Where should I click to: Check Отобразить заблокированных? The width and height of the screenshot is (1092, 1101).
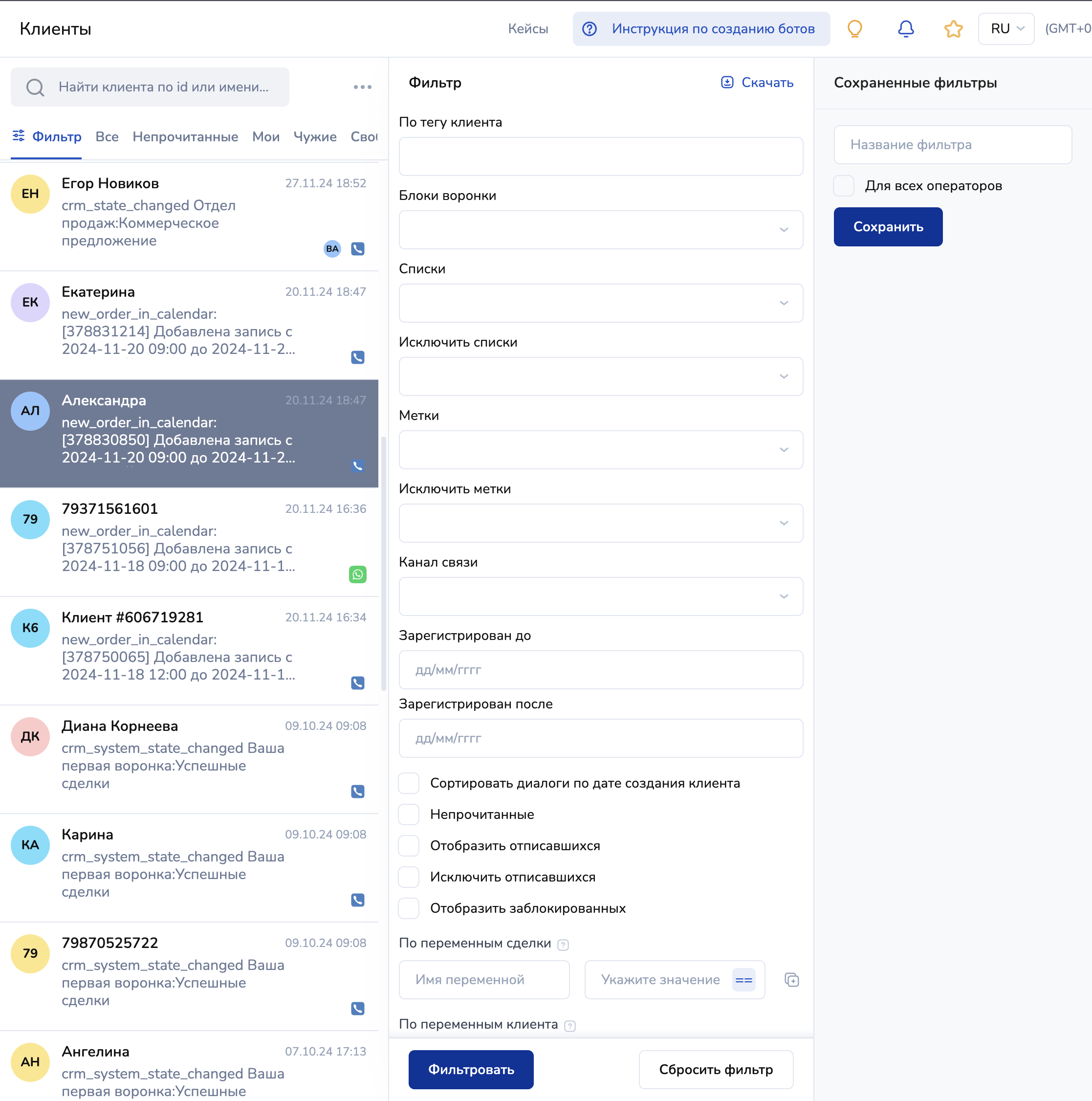(x=409, y=908)
